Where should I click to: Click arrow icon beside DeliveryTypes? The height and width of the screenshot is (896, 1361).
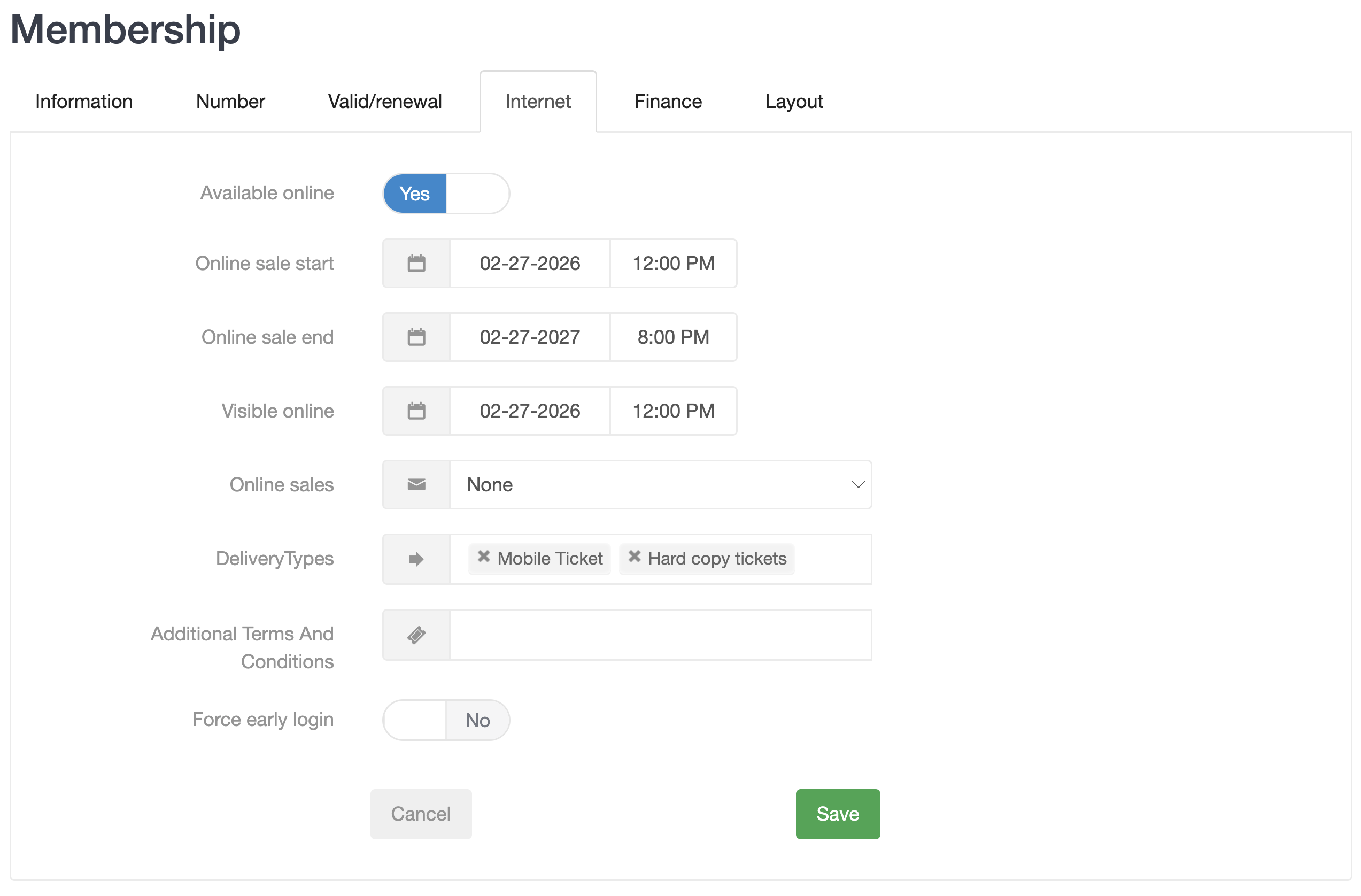[416, 559]
